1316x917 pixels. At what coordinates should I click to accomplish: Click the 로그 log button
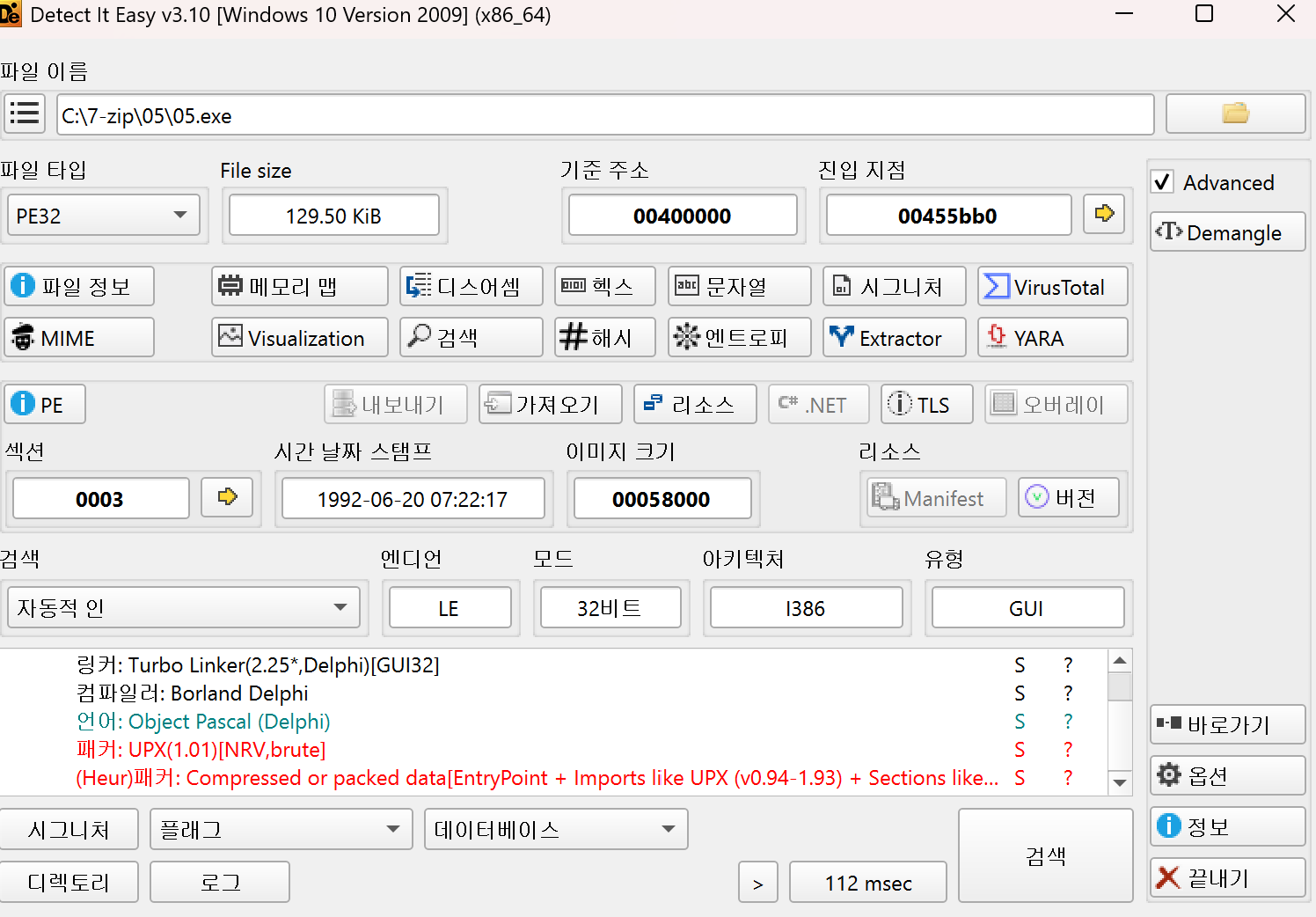click(220, 882)
